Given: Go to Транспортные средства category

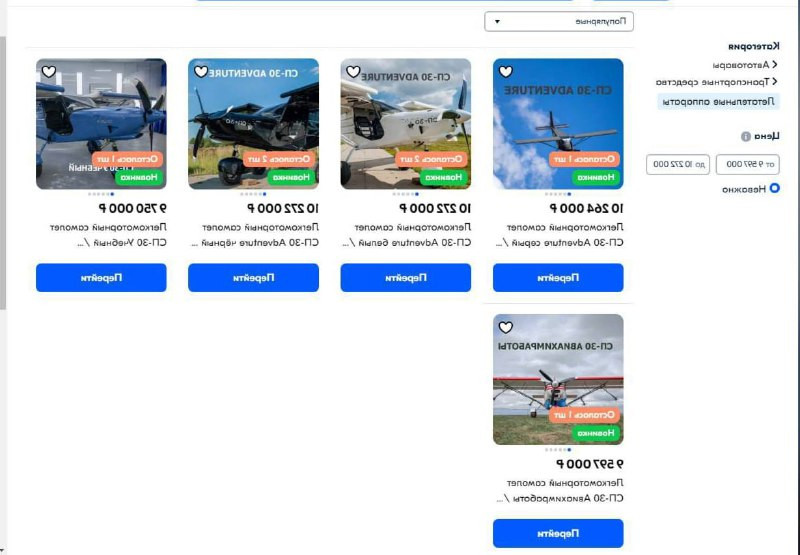Looking at the screenshot, I should pos(713,82).
